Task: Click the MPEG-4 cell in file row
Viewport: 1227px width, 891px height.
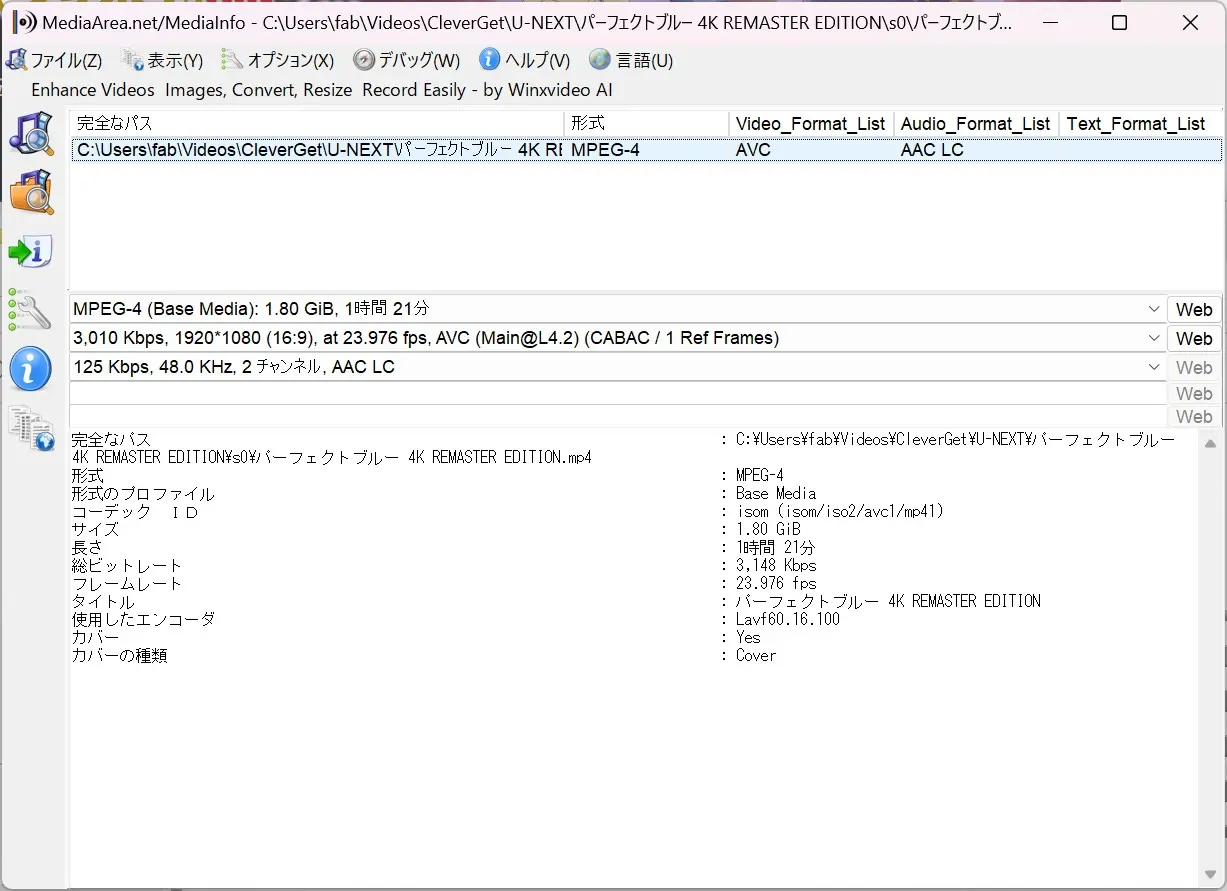Action: [x=605, y=150]
